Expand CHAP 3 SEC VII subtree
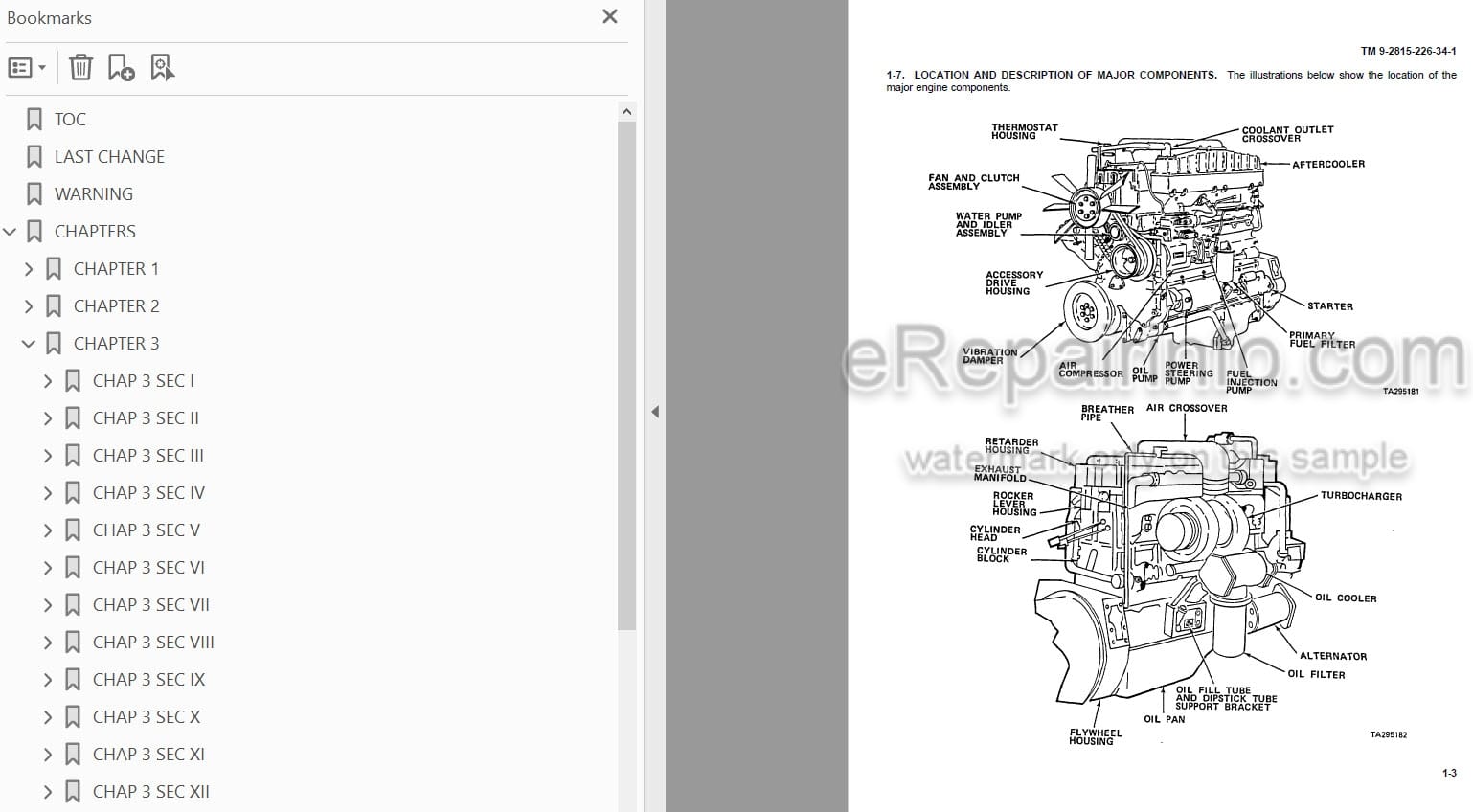This screenshot has width=1473, height=812. click(x=48, y=605)
